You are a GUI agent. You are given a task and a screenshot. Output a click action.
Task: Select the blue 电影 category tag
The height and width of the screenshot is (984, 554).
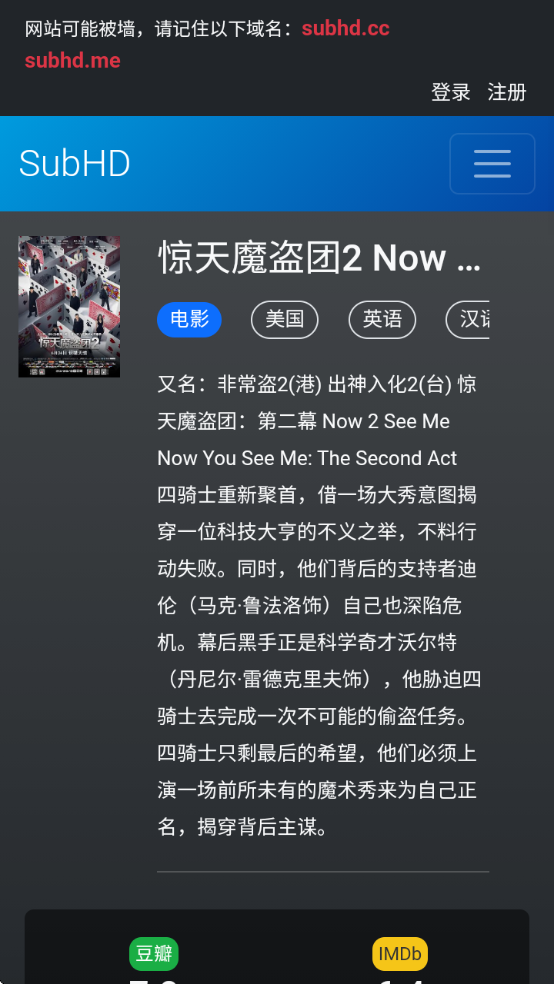[189, 319]
